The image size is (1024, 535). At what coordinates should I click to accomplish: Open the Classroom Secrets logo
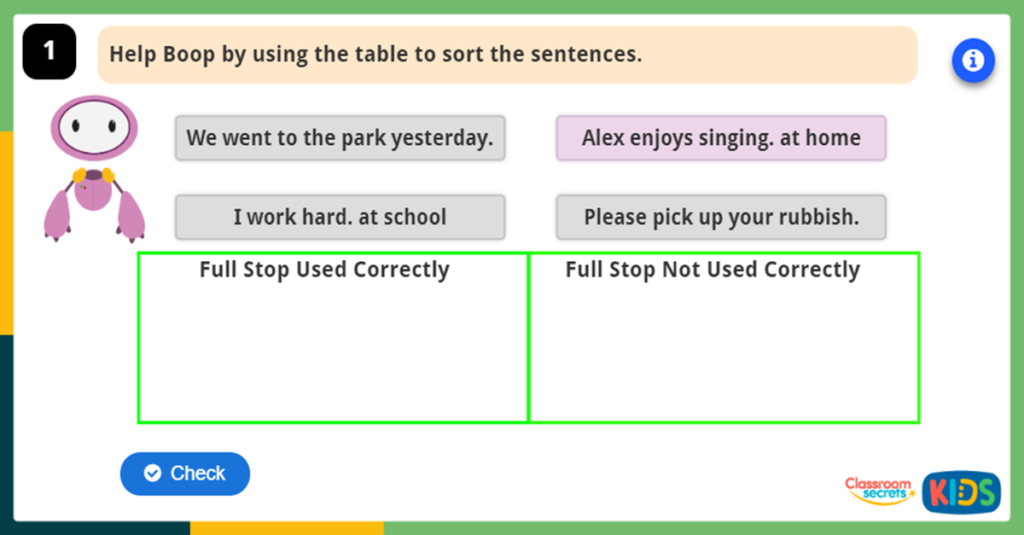[878, 490]
